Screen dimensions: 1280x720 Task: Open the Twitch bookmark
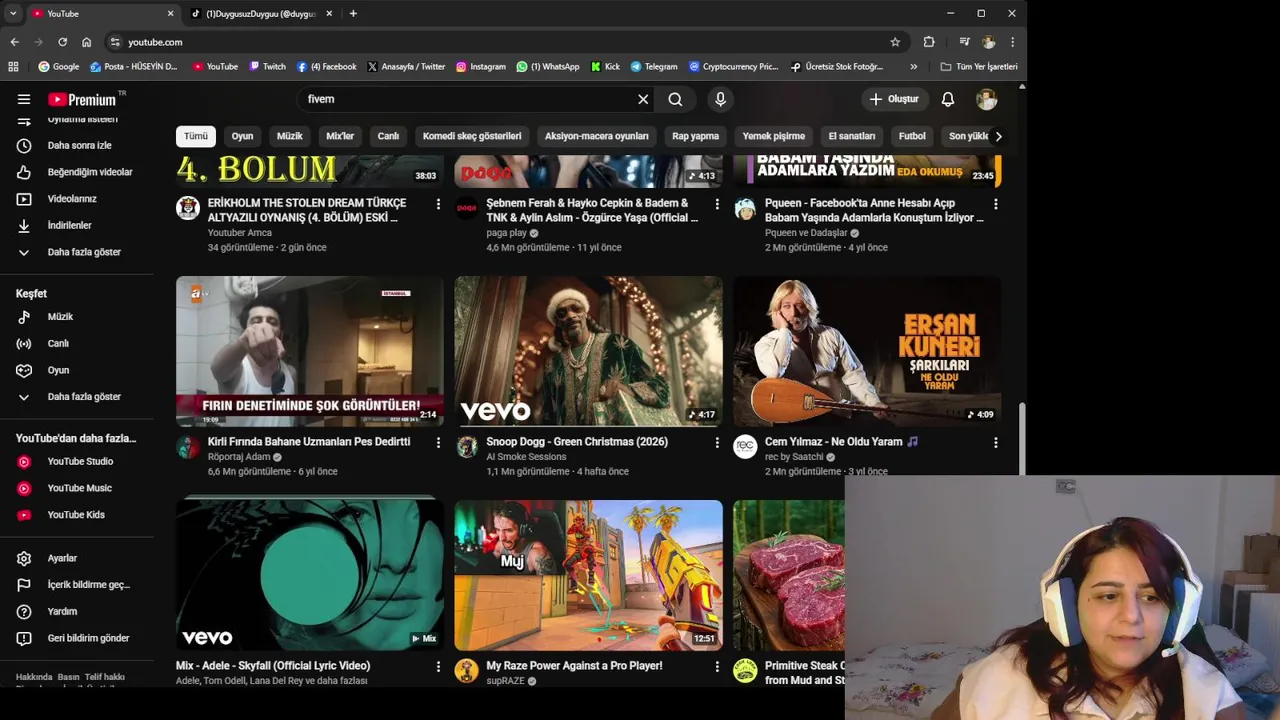pyautogui.click(x=266, y=67)
